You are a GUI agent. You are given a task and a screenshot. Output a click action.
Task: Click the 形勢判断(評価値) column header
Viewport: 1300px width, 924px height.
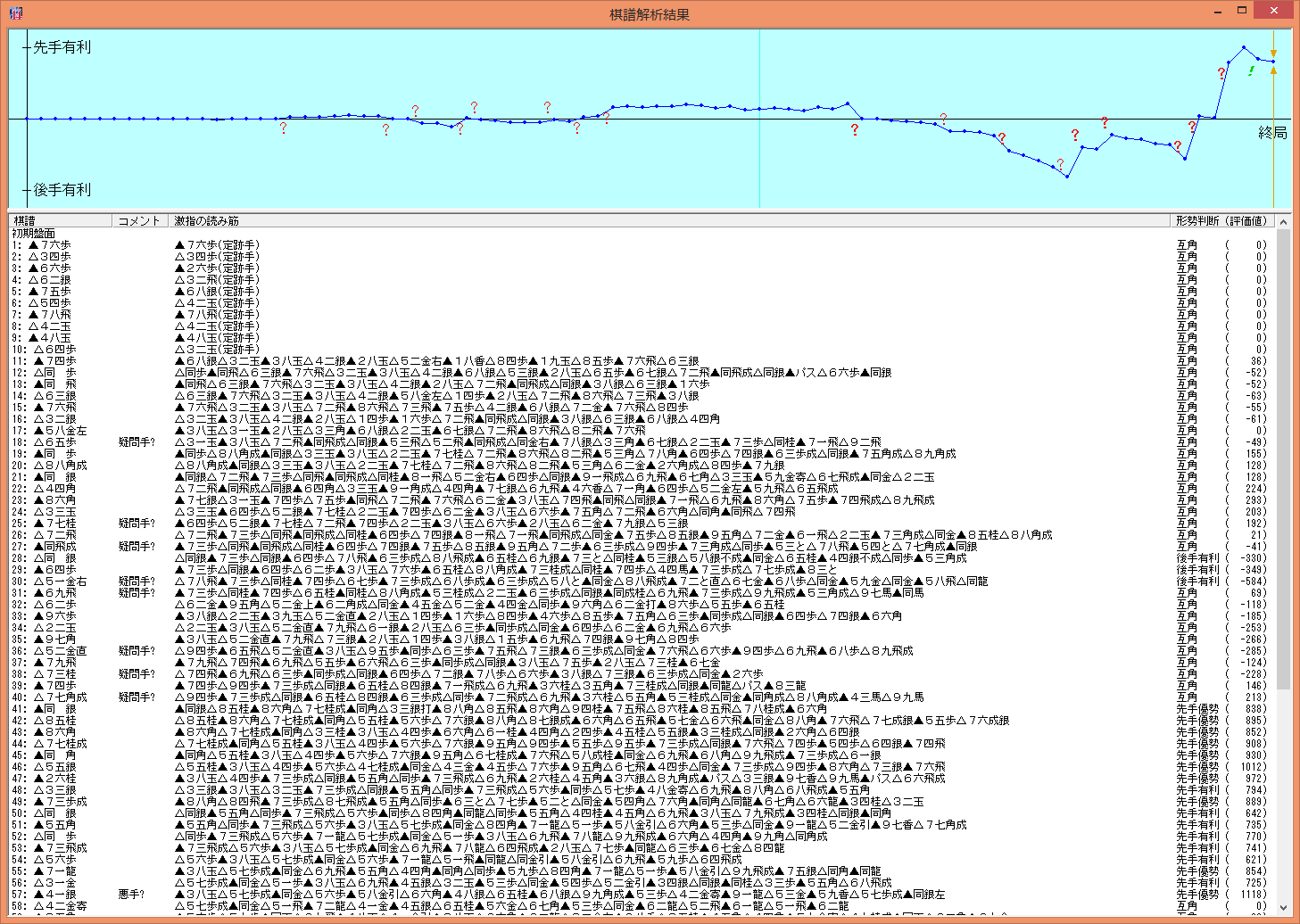pyautogui.click(x=1221, y=220)
